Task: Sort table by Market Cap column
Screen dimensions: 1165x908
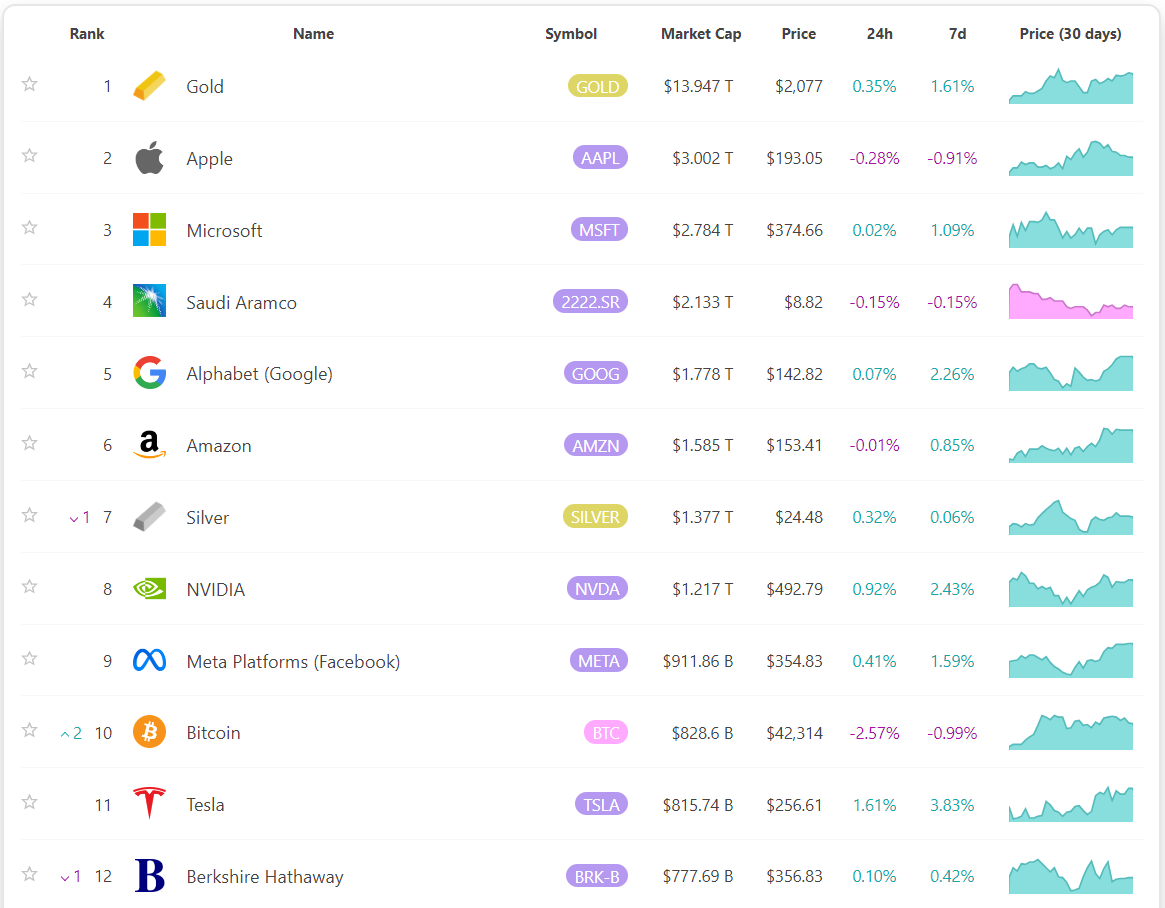Action: pos(701,34)
